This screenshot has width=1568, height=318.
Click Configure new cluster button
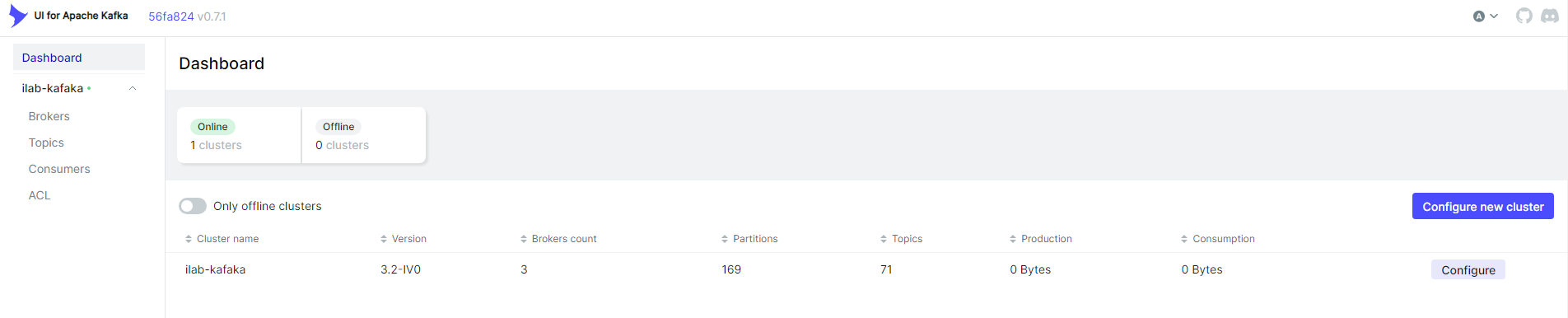click(x=1482, y=206)
